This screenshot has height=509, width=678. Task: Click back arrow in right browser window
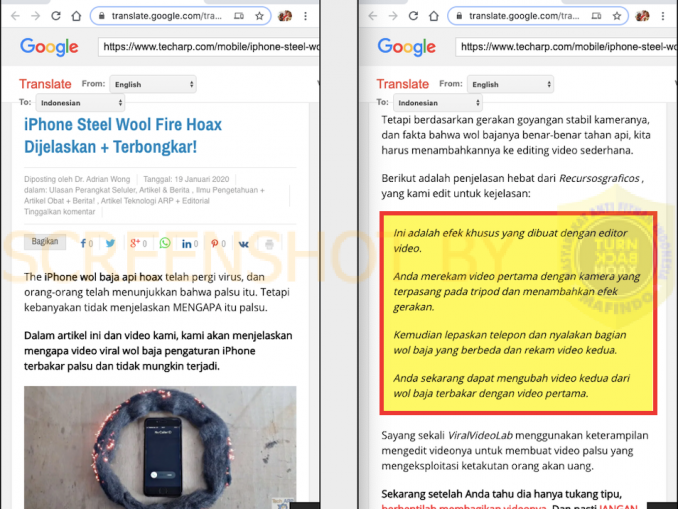click(x=373, y=16)
